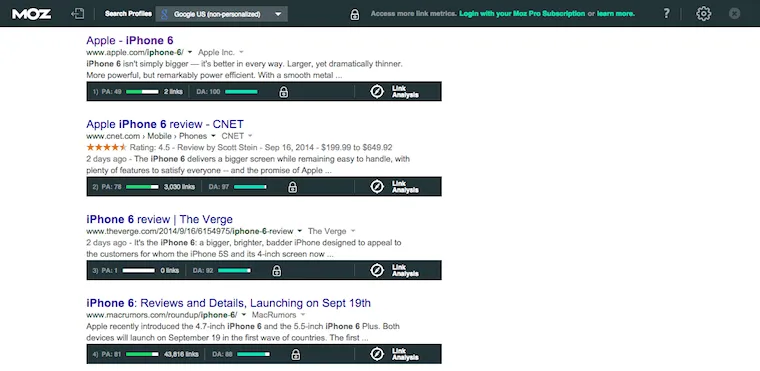Screen dimensions: 760x371
Task: Expand the arrow after cnet.com Mobile Phones
Action: 213,136
